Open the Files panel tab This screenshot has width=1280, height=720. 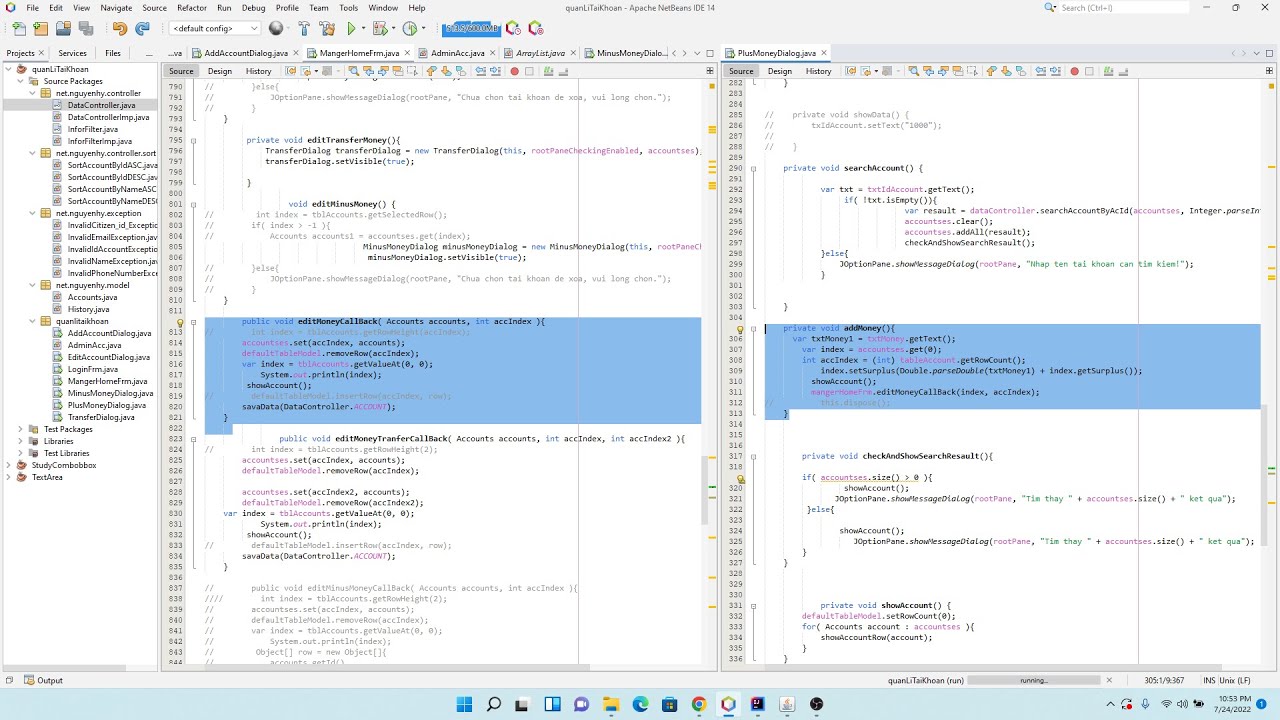pos(113,53)
